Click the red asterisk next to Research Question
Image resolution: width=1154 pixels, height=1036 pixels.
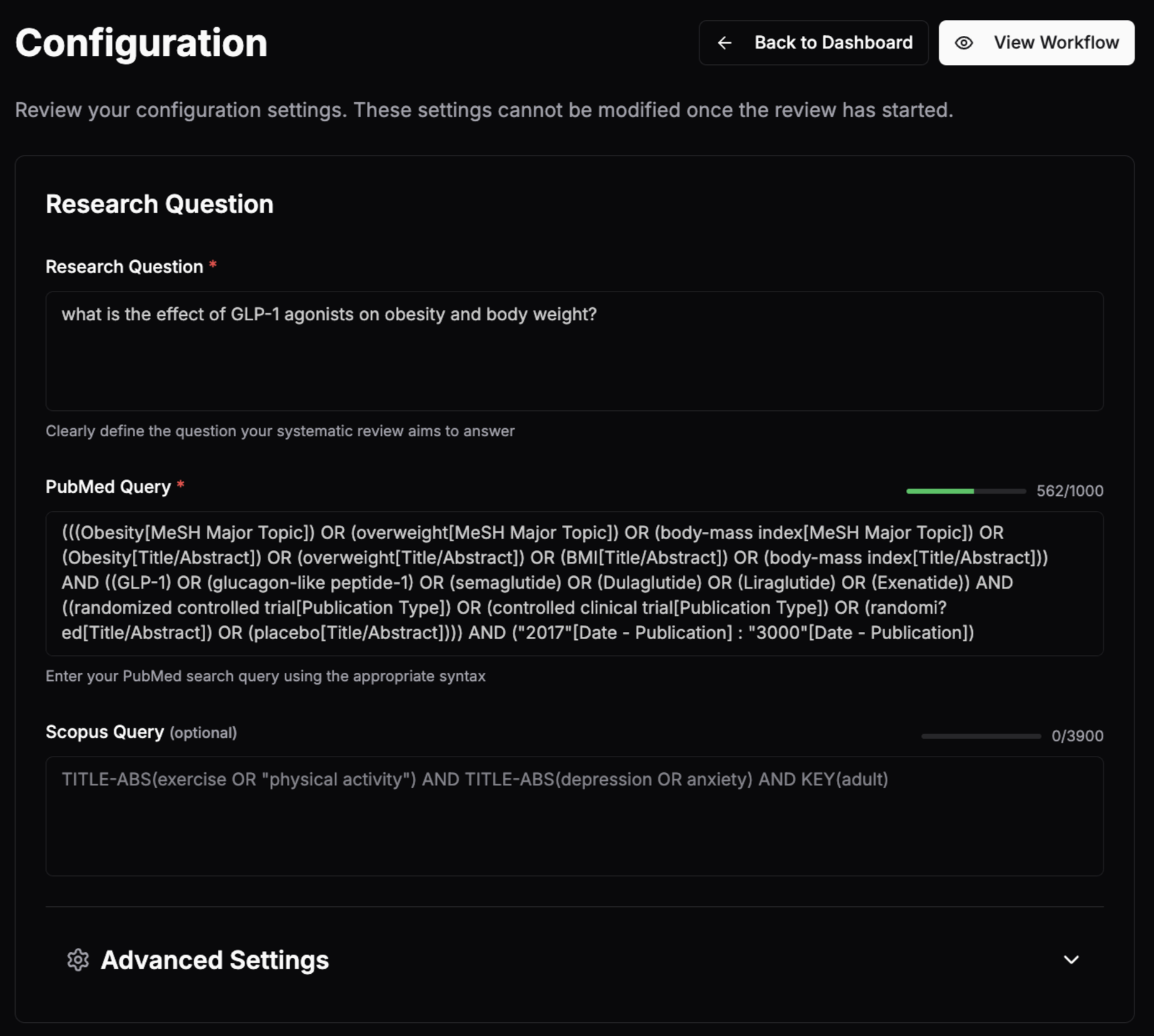pyautogui.click(x=212, y=266)
